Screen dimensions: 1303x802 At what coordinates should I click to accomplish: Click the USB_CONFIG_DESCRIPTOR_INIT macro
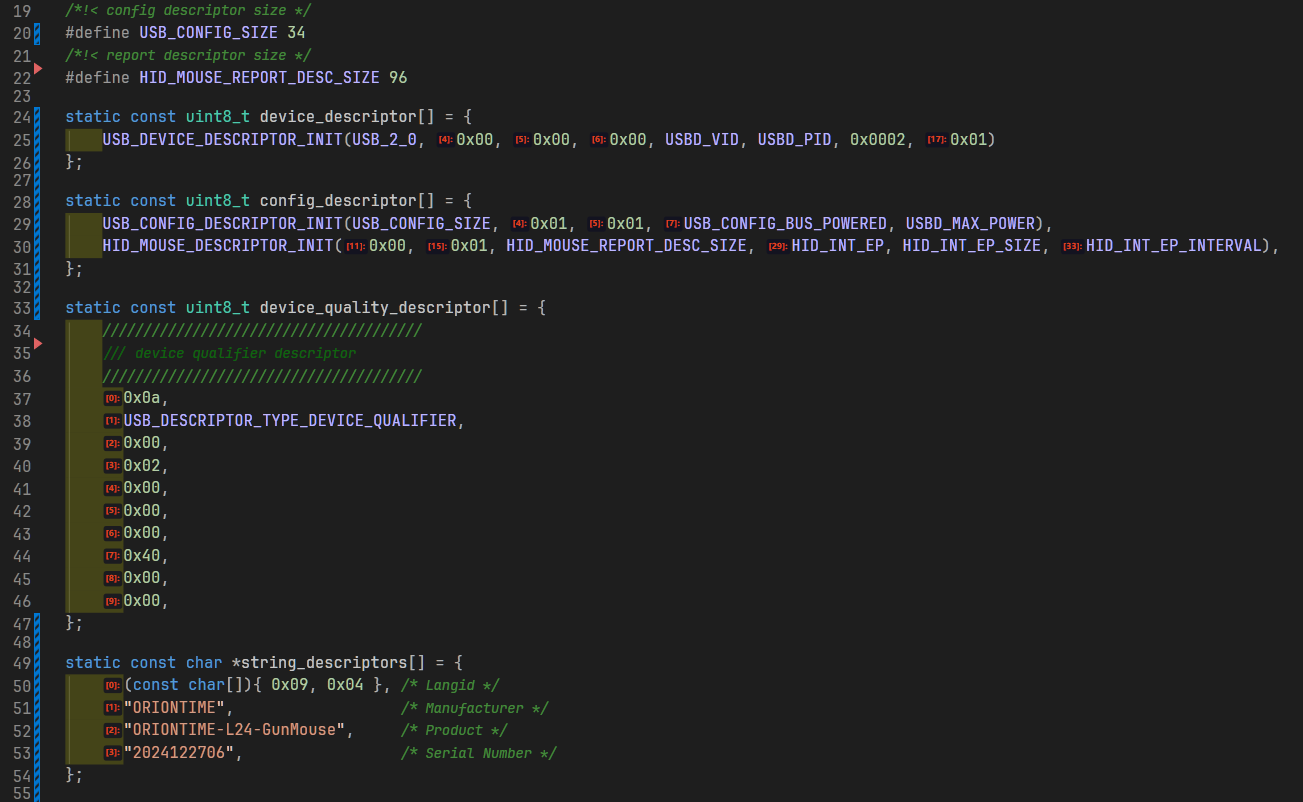tap(223, 223)
